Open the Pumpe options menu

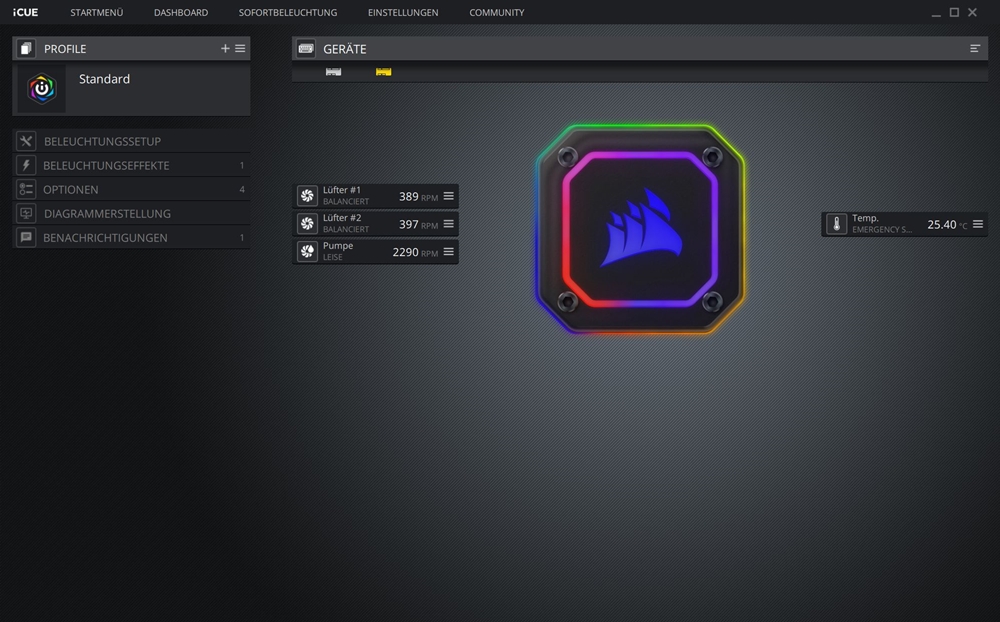pyautogui.click(x=448, y=251)
